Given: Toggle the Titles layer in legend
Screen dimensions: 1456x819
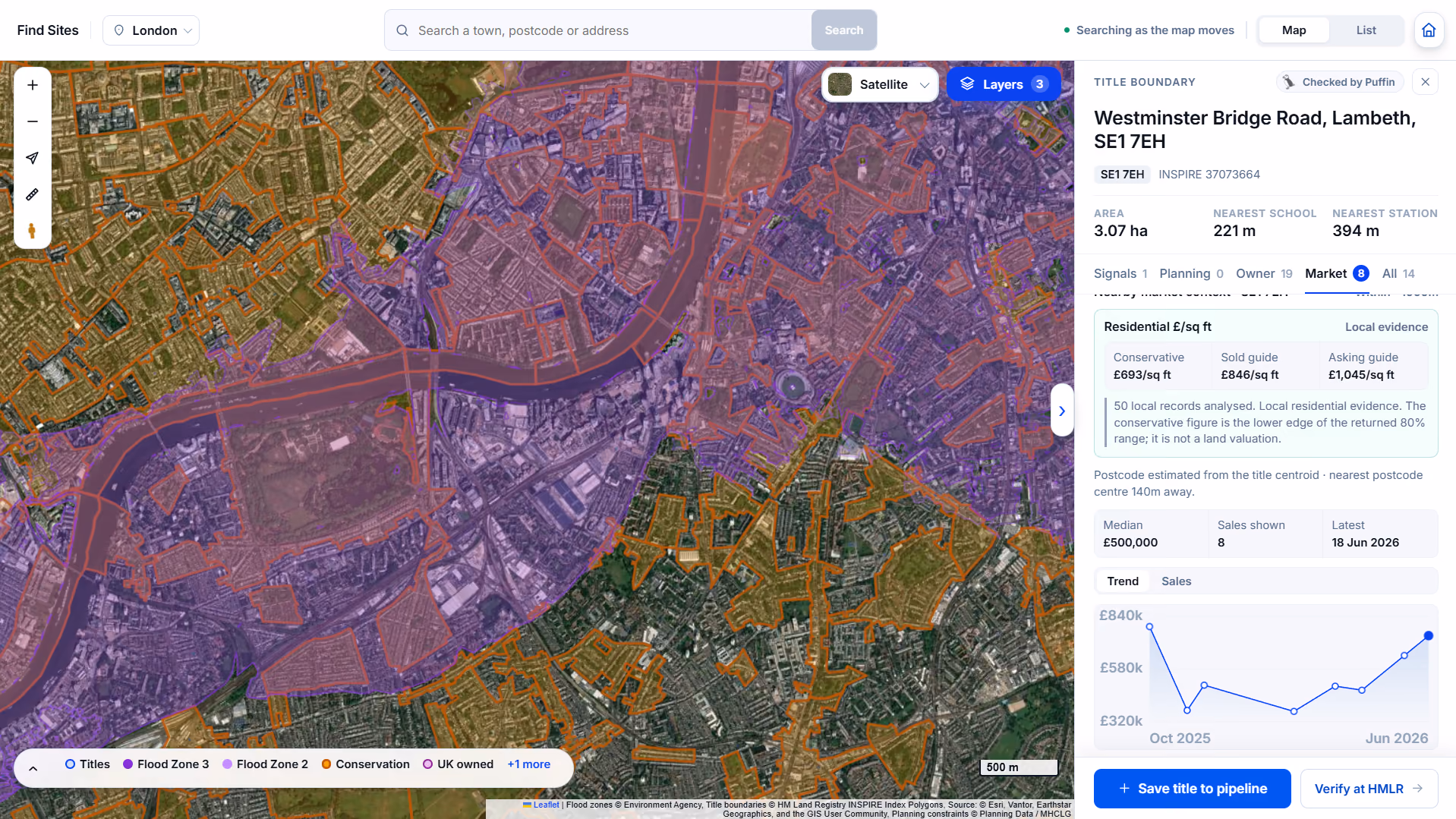Looking at the screenshot, I should click(x=87, y=764).
